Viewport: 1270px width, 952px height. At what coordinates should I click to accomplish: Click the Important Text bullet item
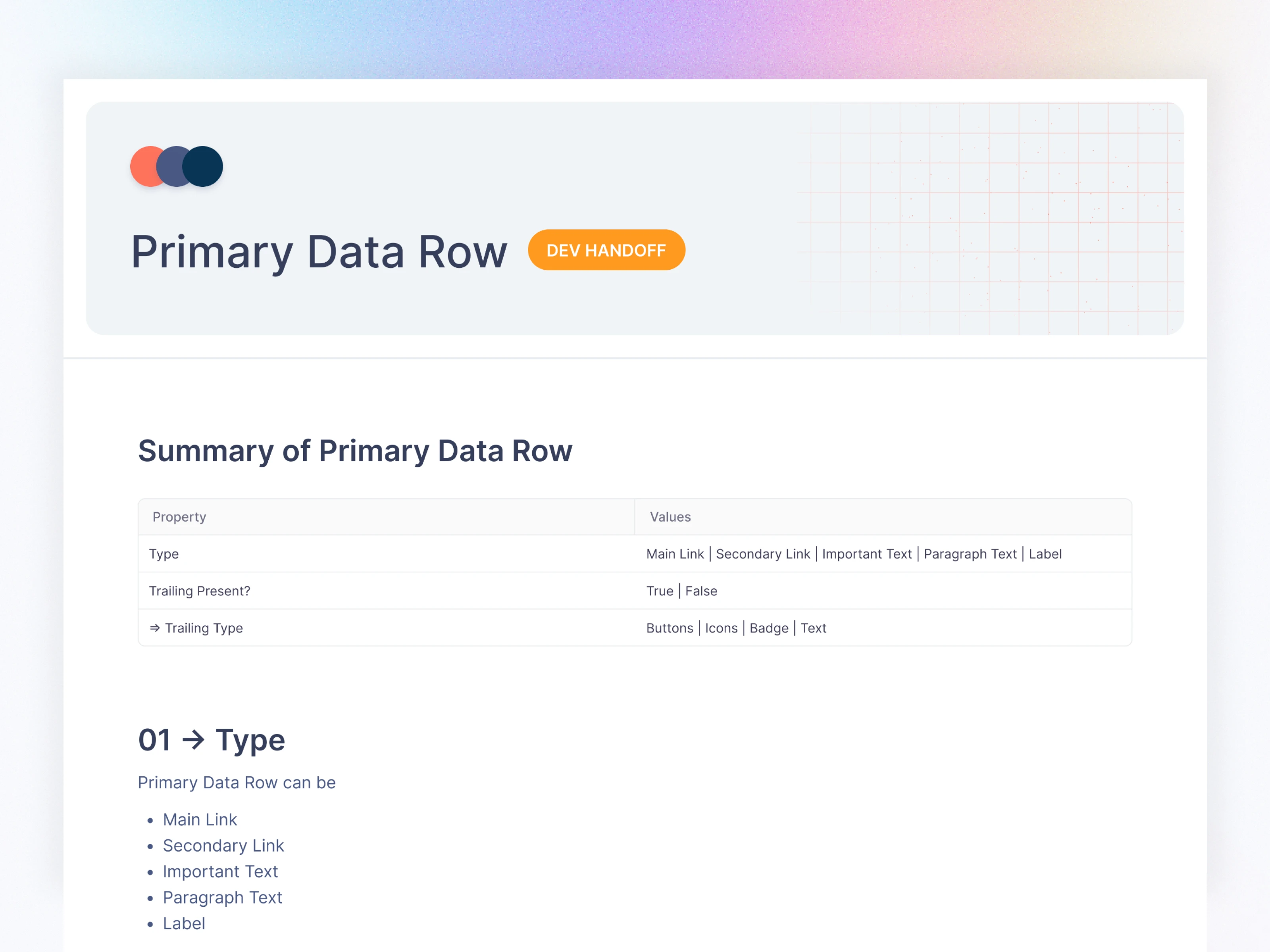point(220,871)
